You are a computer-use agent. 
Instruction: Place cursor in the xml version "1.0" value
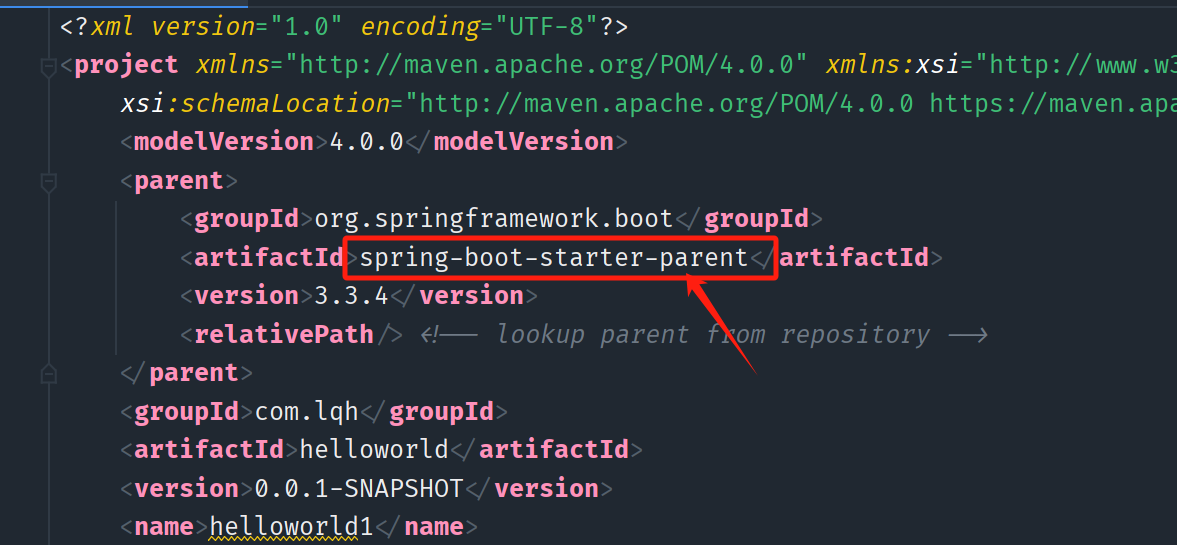coord(308,28)
